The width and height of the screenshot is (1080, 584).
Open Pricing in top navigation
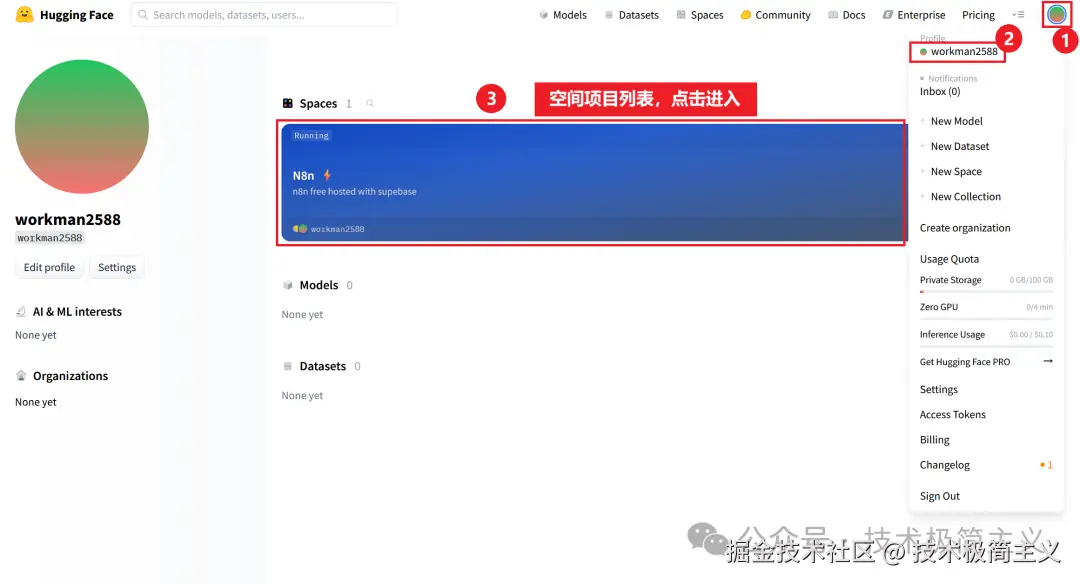978,14
